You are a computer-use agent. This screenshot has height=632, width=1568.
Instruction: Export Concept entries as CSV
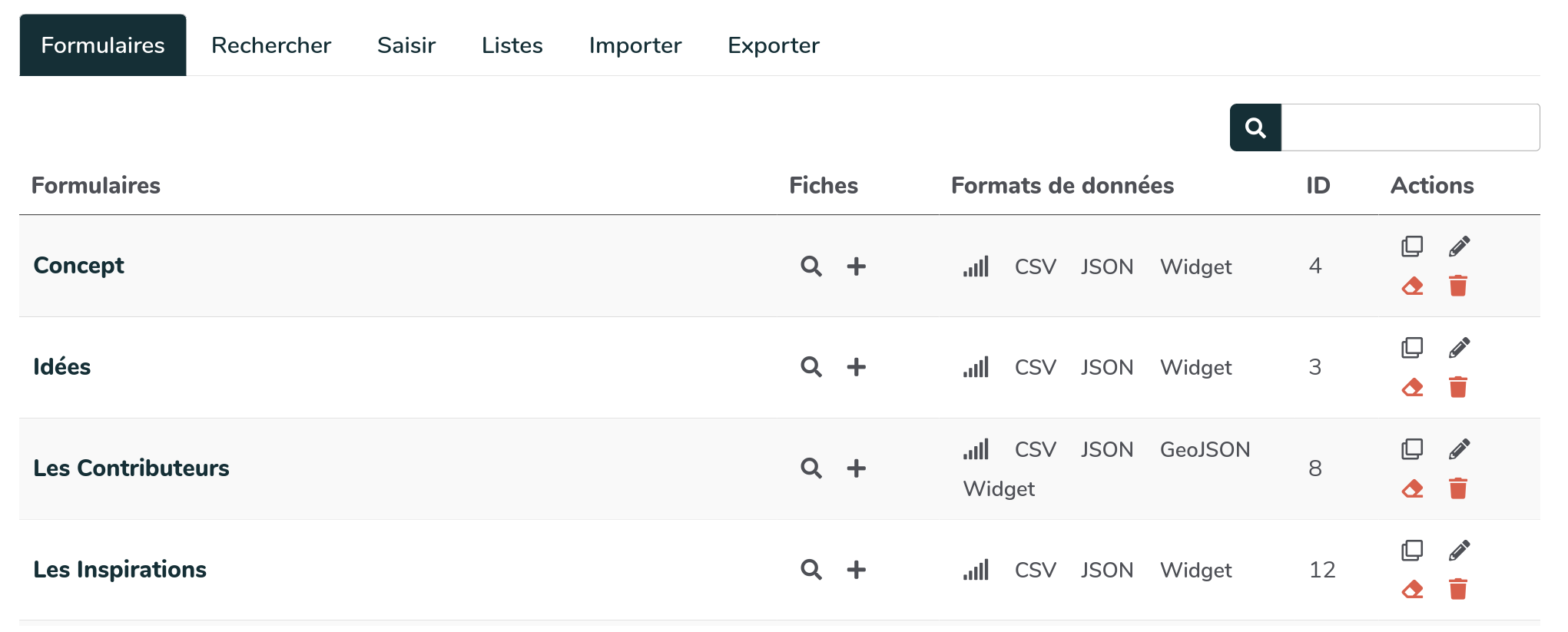1035,266
